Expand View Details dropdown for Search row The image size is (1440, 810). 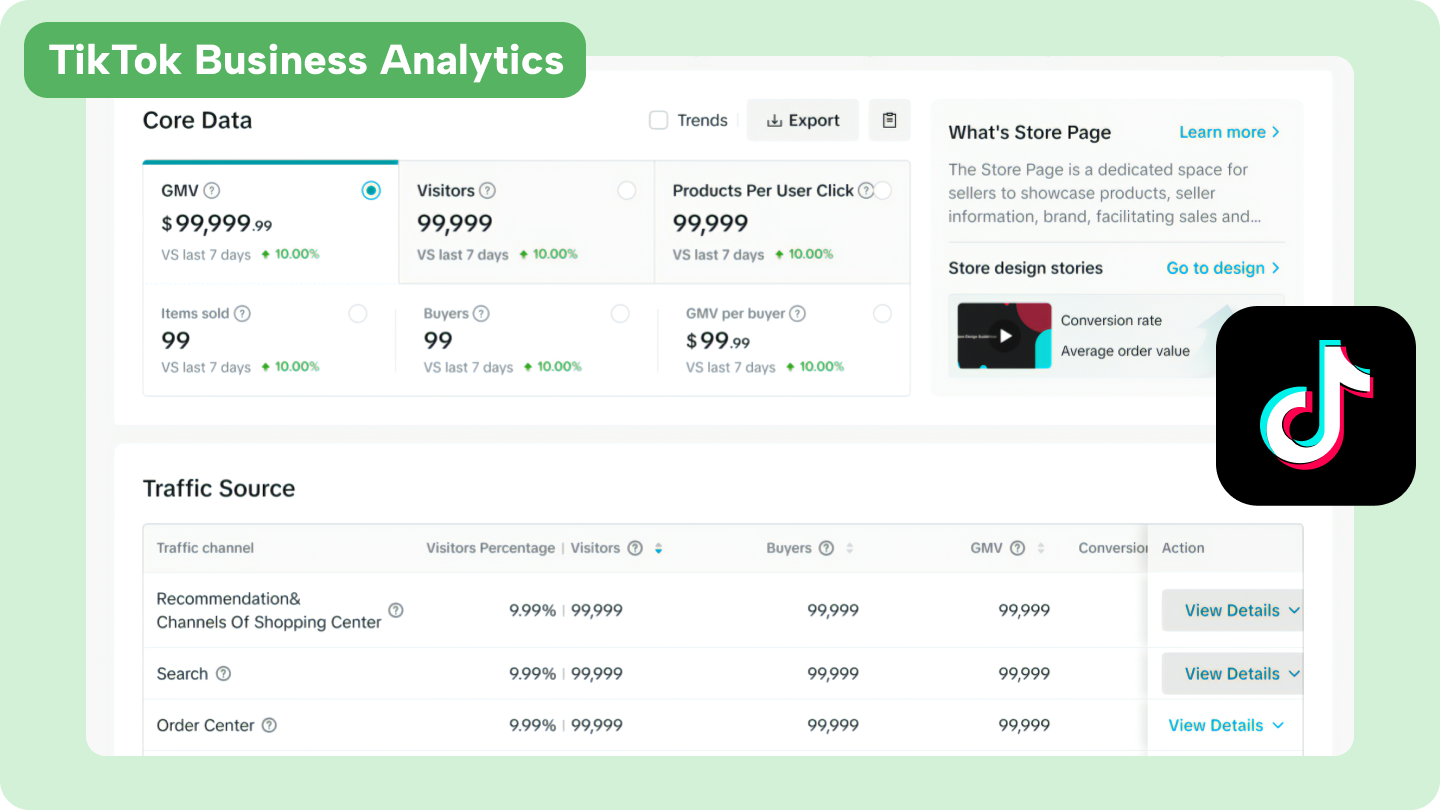click(x=1231, y=673)
